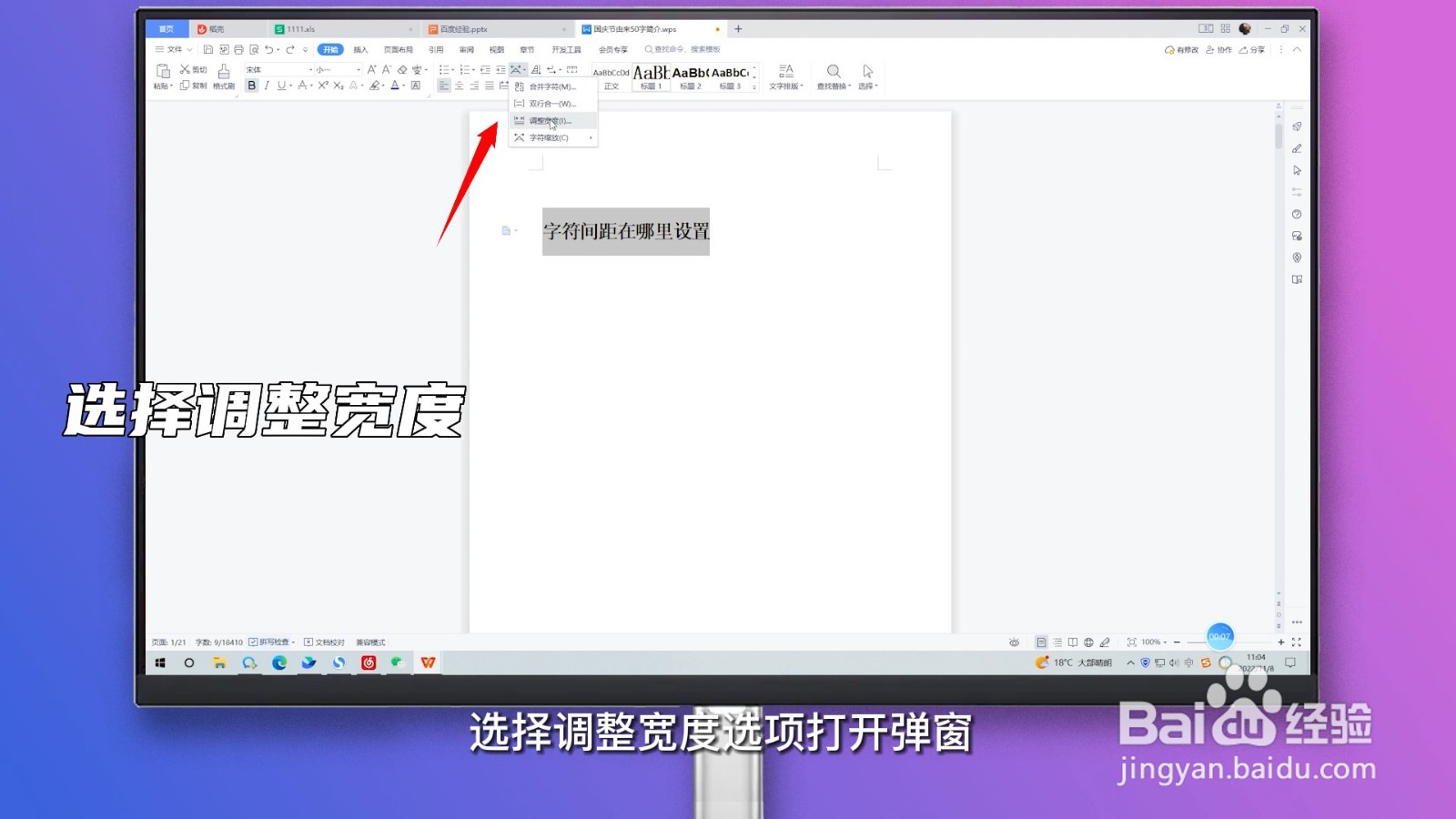The image size is (1456, 819).
Task: Open the 开发工具 ribbon tab
Action: click(x=566, y=50)
